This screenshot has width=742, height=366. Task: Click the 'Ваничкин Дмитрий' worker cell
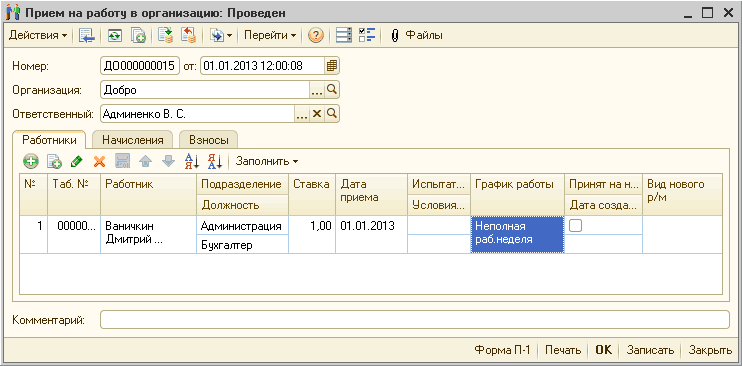click(x=148, y=234)
